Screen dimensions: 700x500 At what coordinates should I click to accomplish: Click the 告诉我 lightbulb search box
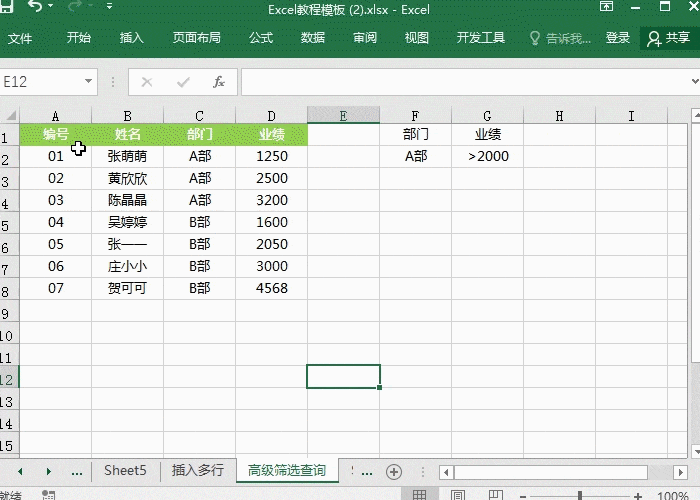click(560, 38)
